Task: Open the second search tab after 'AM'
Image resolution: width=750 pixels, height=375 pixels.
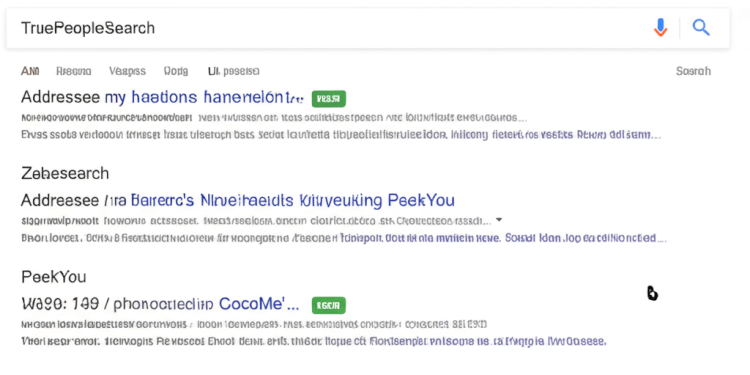Action: pyautogui.click(x=74, y=71)
